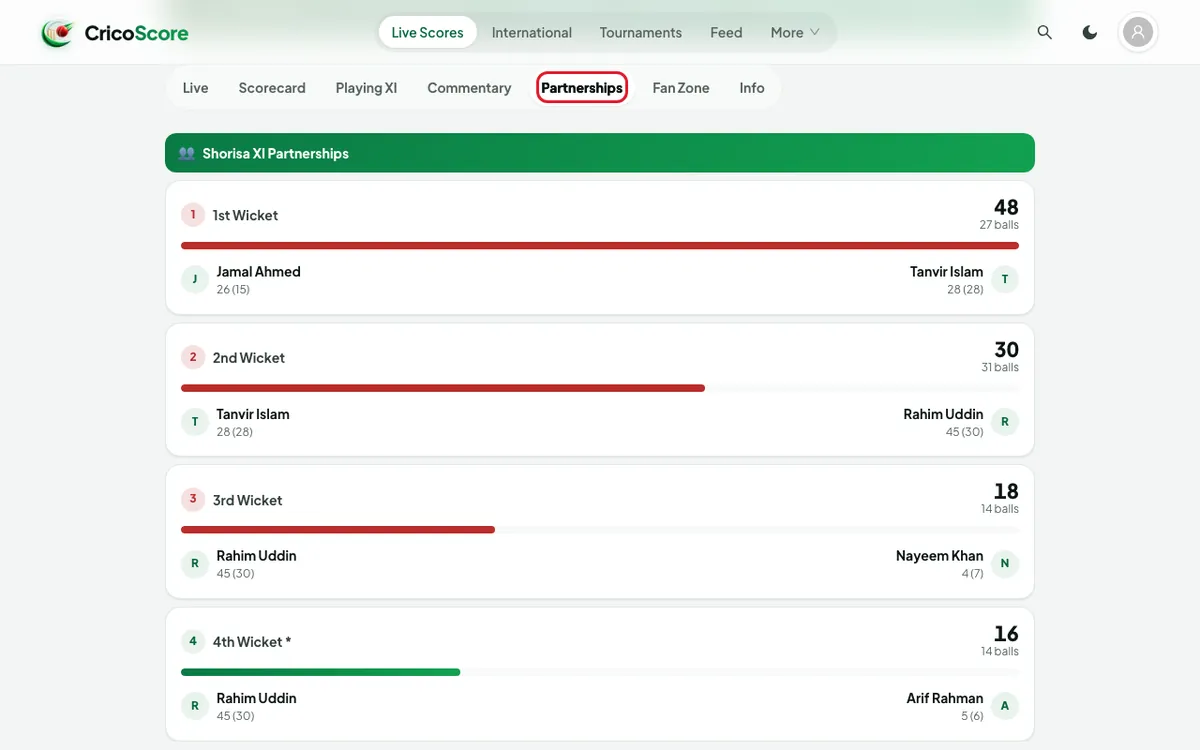
Task: Click Rahim Uddin name in 2nd Wicket
Action: (943, 413)
